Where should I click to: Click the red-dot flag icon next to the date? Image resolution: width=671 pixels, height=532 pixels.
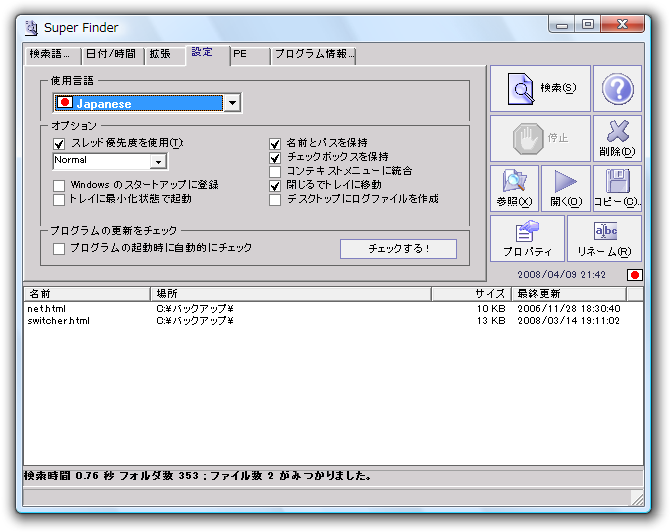point(635,275)
